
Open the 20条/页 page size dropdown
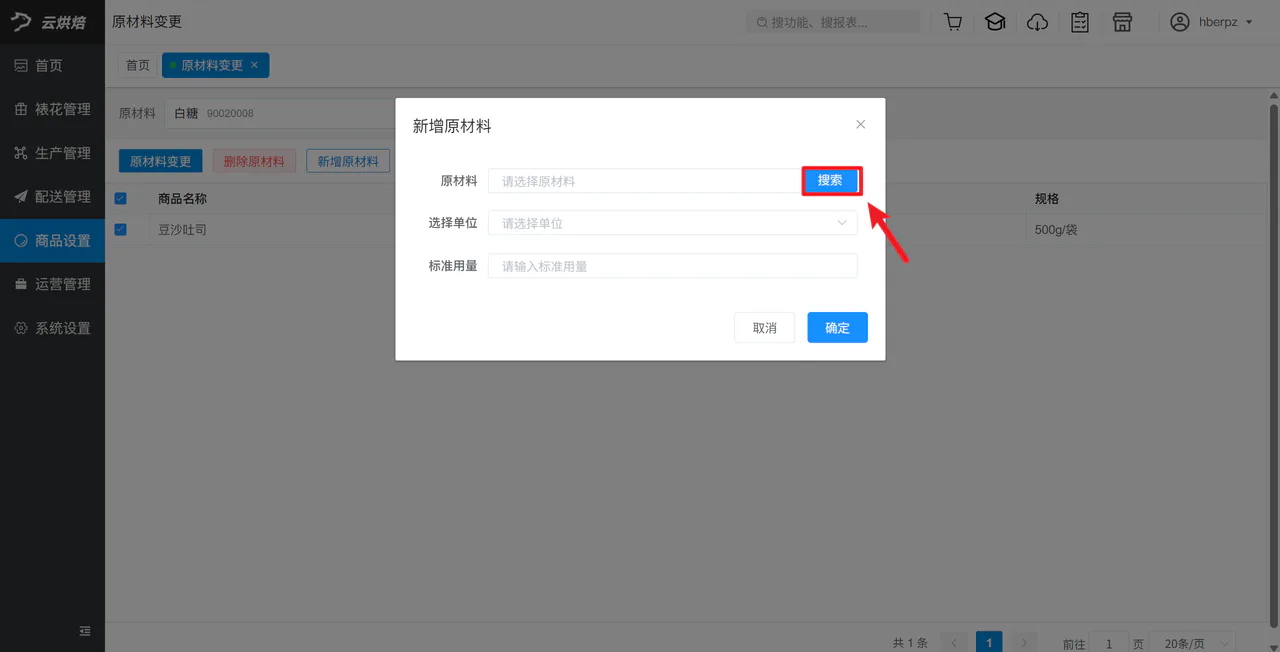pyautogui.click(x=1193, y=644)
